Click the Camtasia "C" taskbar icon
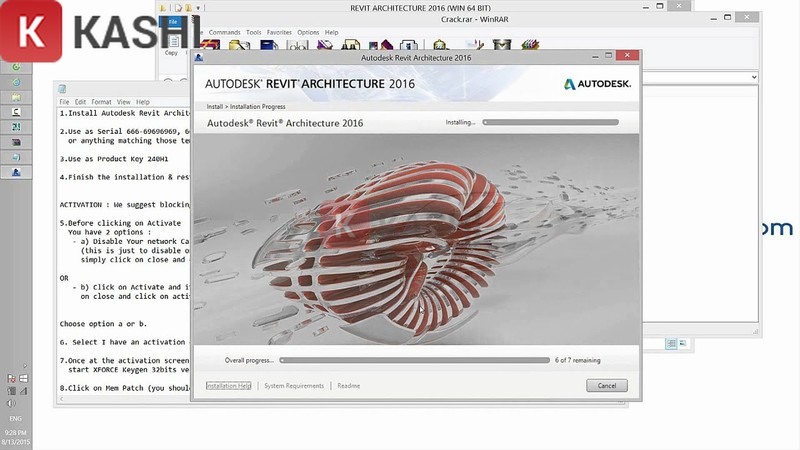 (x=16, y=112)
